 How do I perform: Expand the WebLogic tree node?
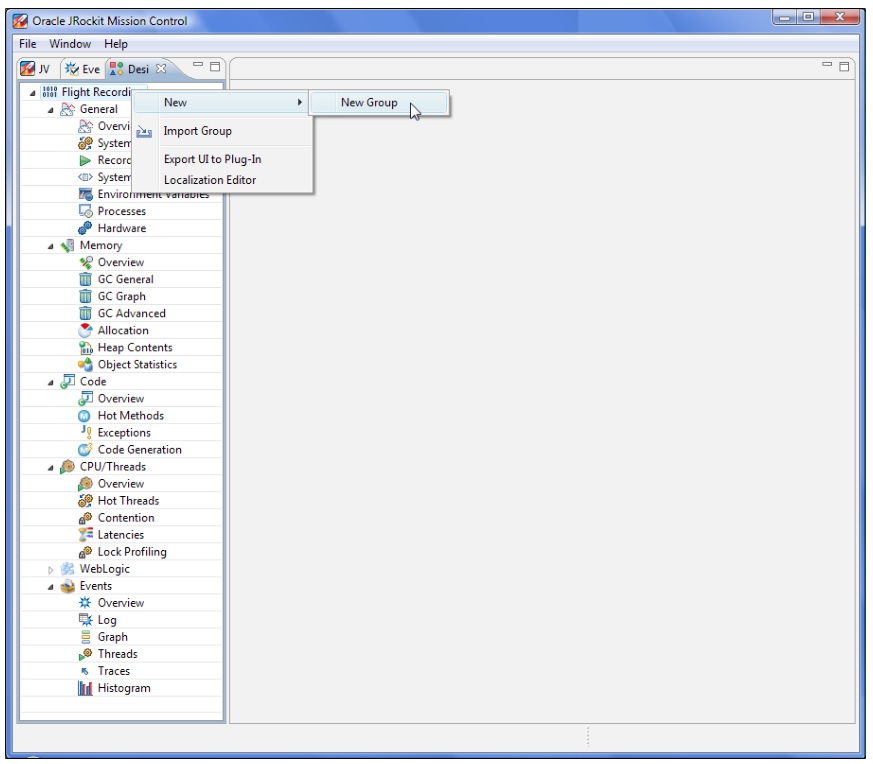coord(51,569)
